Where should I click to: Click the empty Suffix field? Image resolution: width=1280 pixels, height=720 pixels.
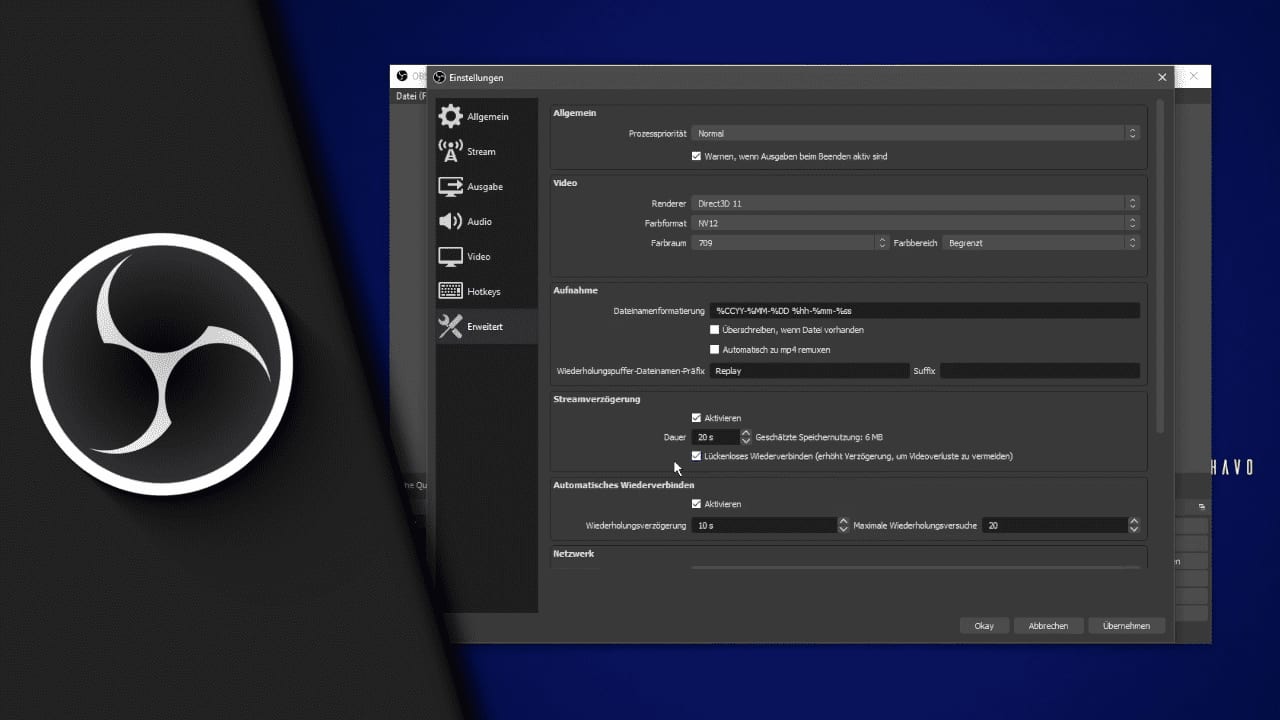click(1040, 371)
